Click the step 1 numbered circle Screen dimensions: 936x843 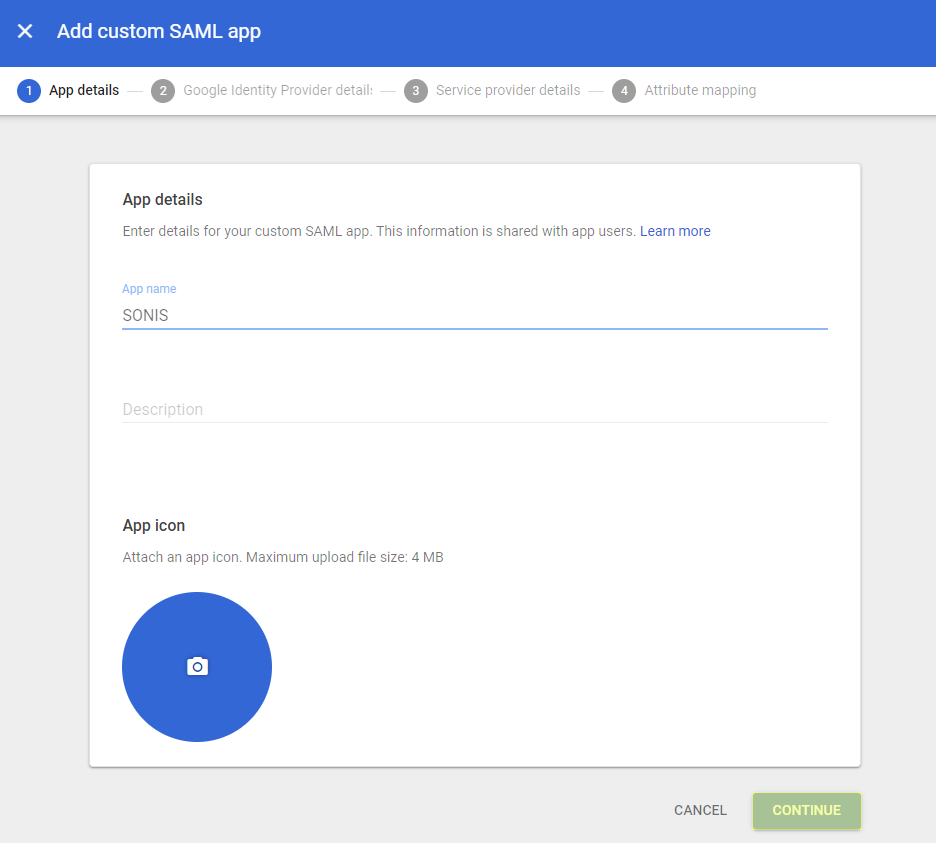(x=28, y=90)
